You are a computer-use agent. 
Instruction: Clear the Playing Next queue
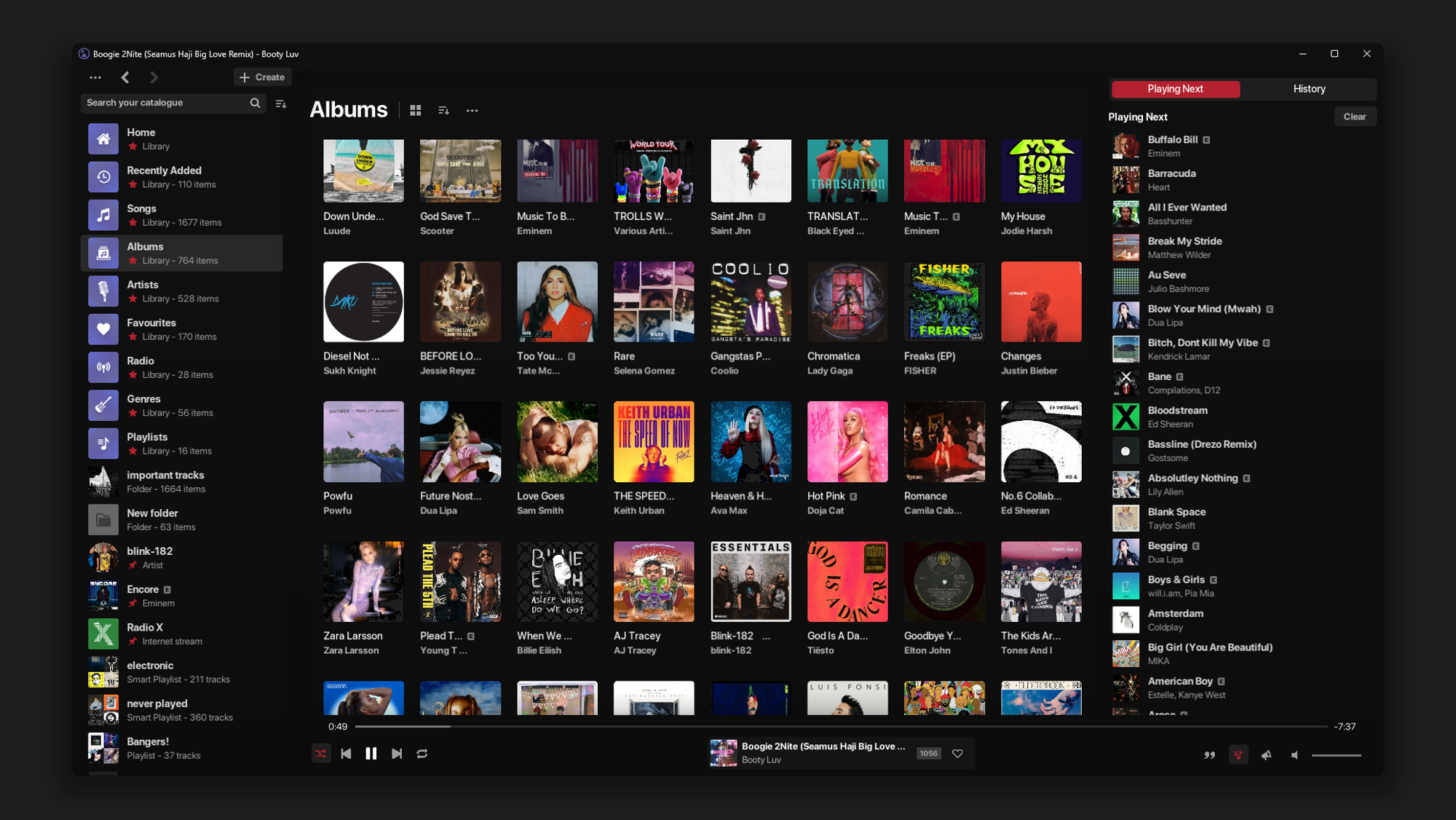(1354, 117)
